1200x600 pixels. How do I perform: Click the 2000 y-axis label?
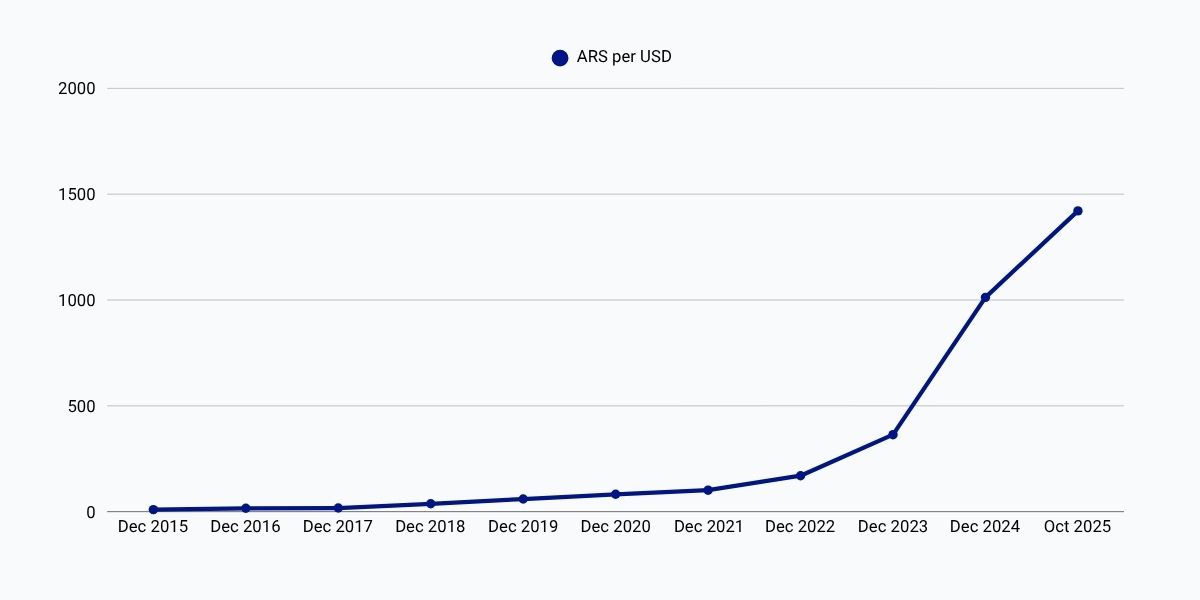pyautogui.click(x=77, y=88)
